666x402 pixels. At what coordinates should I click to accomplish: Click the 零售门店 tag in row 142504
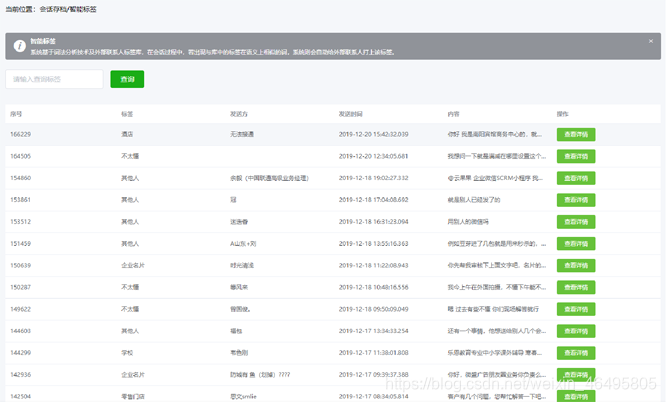133,396
